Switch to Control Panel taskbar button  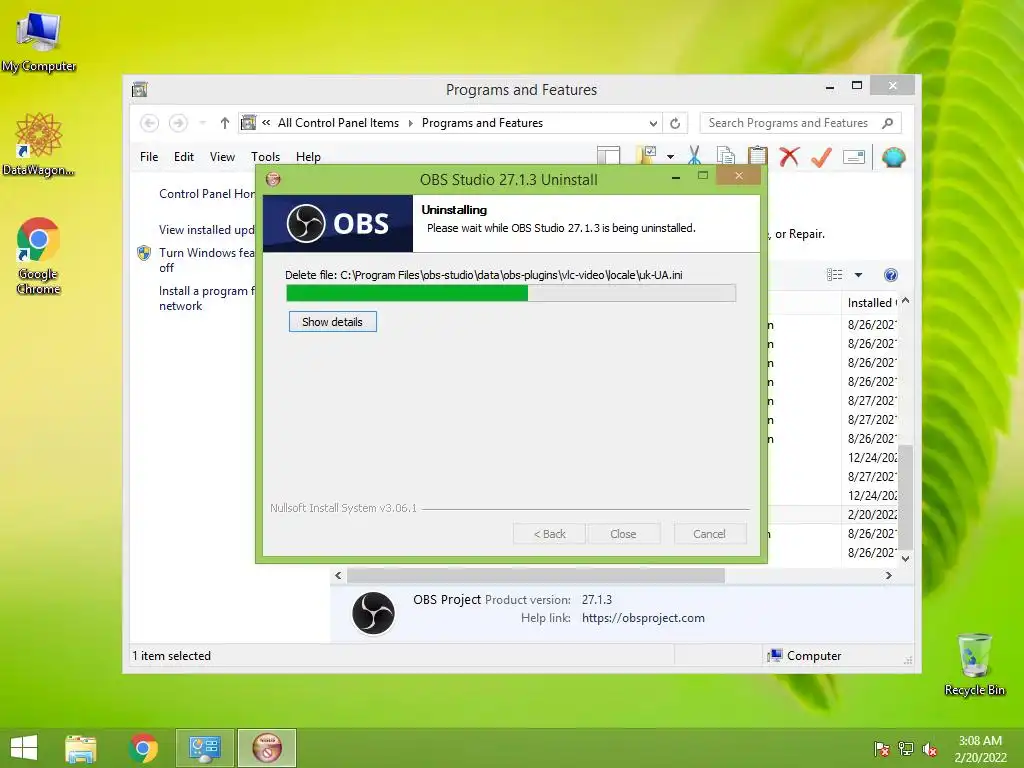click(x=205, y=748)
